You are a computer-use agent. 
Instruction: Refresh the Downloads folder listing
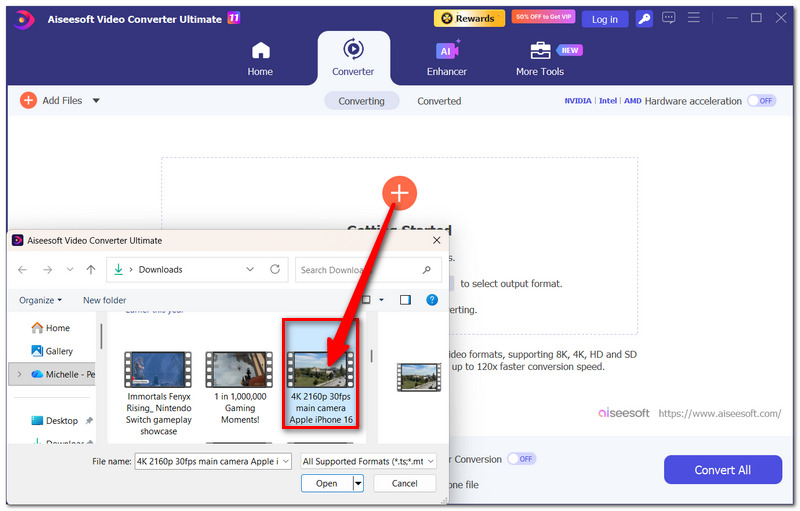tap(275, 269)
